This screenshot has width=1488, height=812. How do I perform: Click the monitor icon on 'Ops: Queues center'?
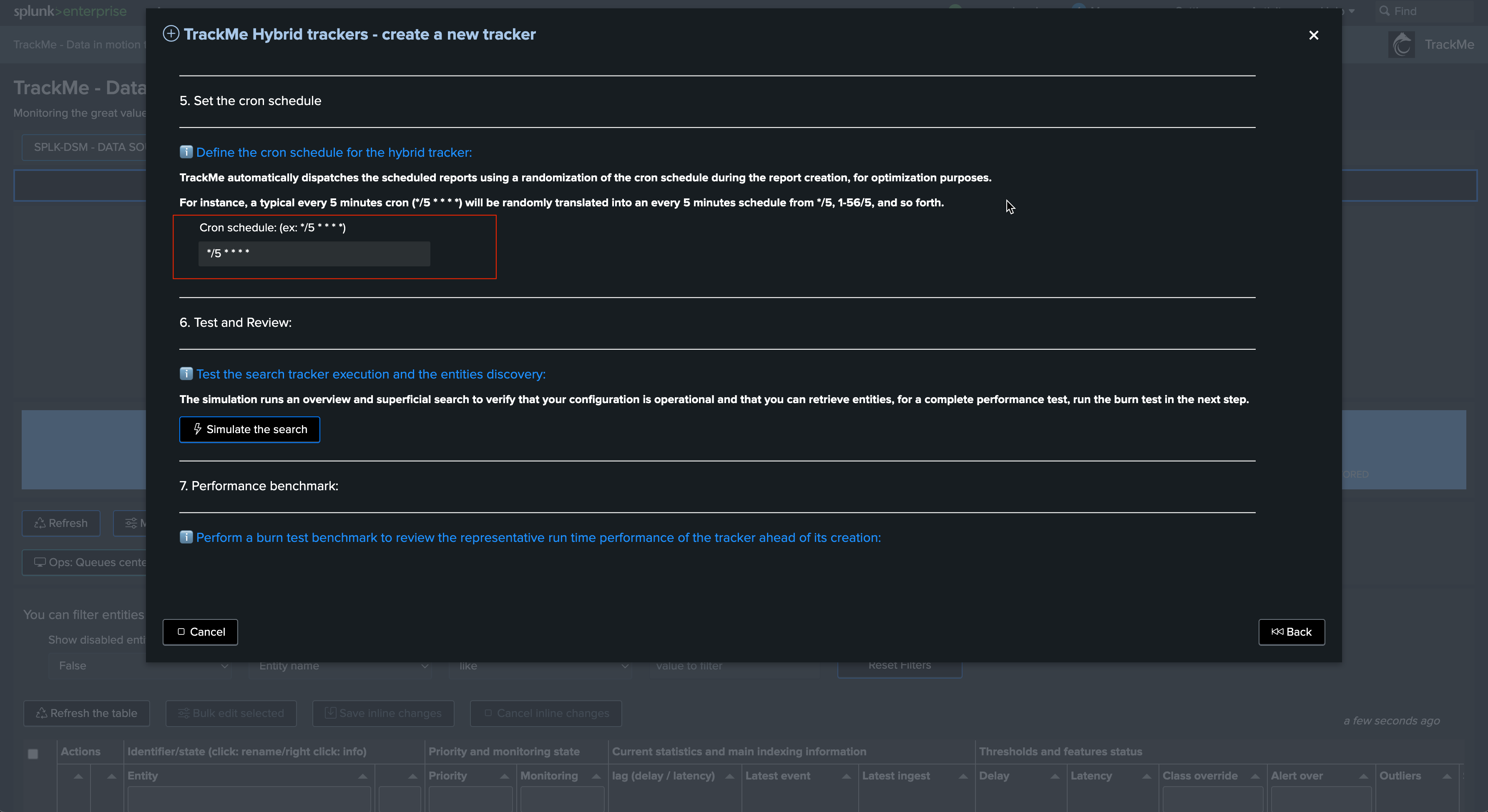click(x=40, y=562)
